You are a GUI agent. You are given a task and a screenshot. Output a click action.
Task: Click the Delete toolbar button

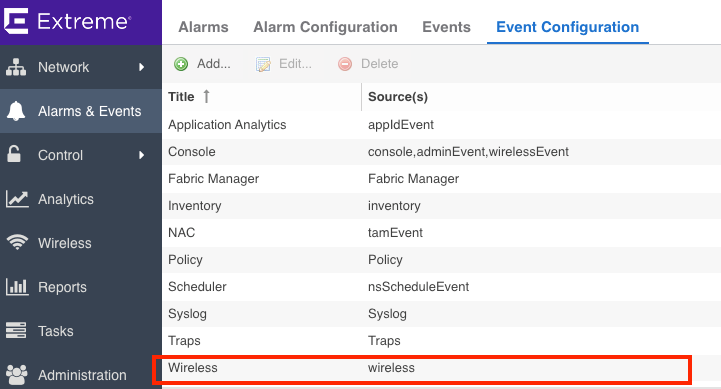tap(368, 64)
